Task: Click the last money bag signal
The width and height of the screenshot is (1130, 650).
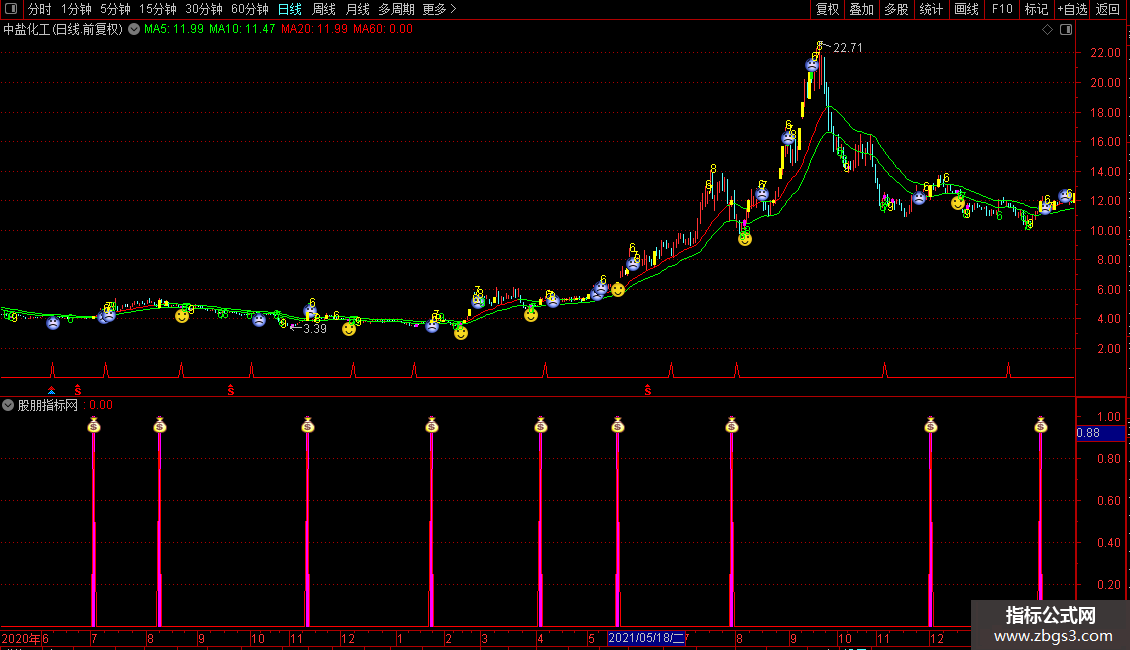Action: [x=1040, y=424]
